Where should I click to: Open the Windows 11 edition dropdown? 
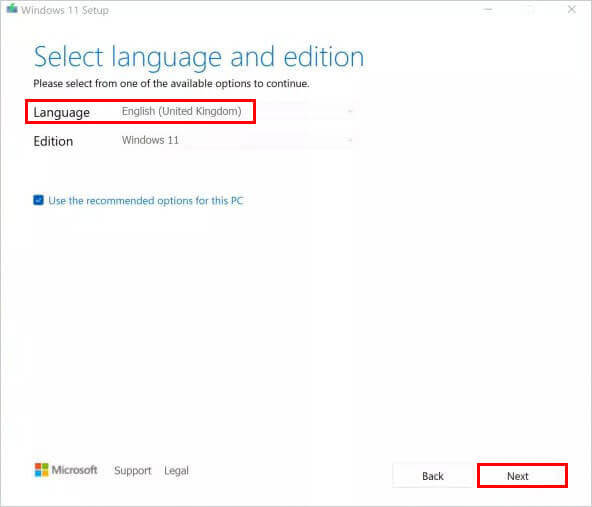[x=237, y=140]
